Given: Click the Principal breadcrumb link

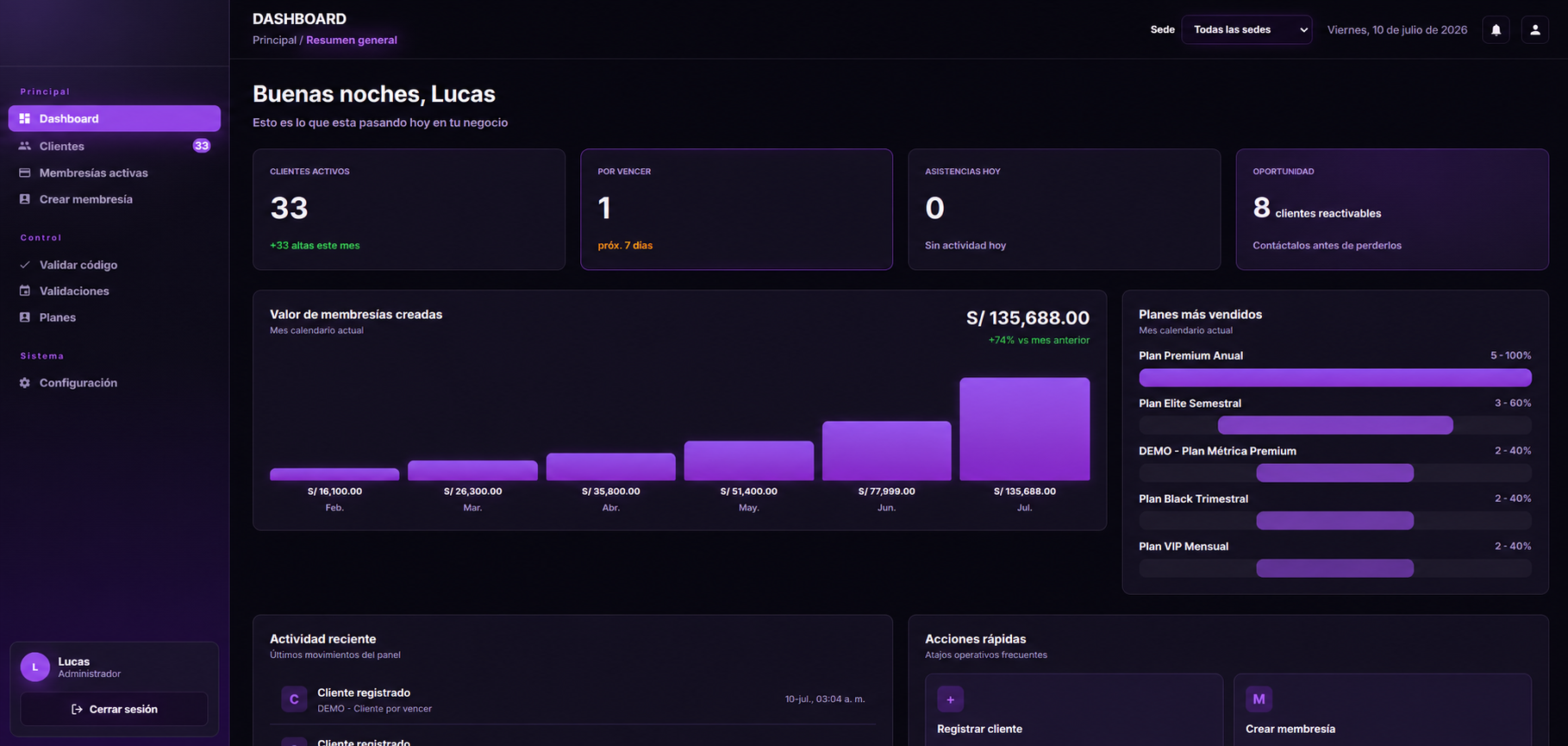Looking at the screenshot, I should [274, 40].
